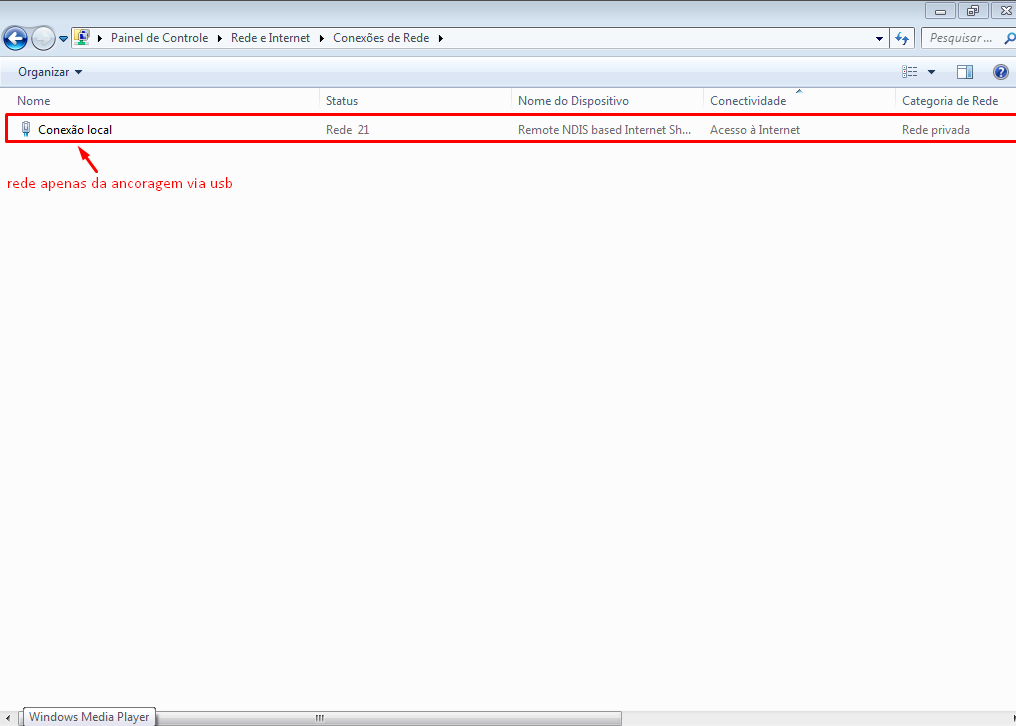1016x726 pixels.
Task: Restore down the window
Action: (973, 10)
